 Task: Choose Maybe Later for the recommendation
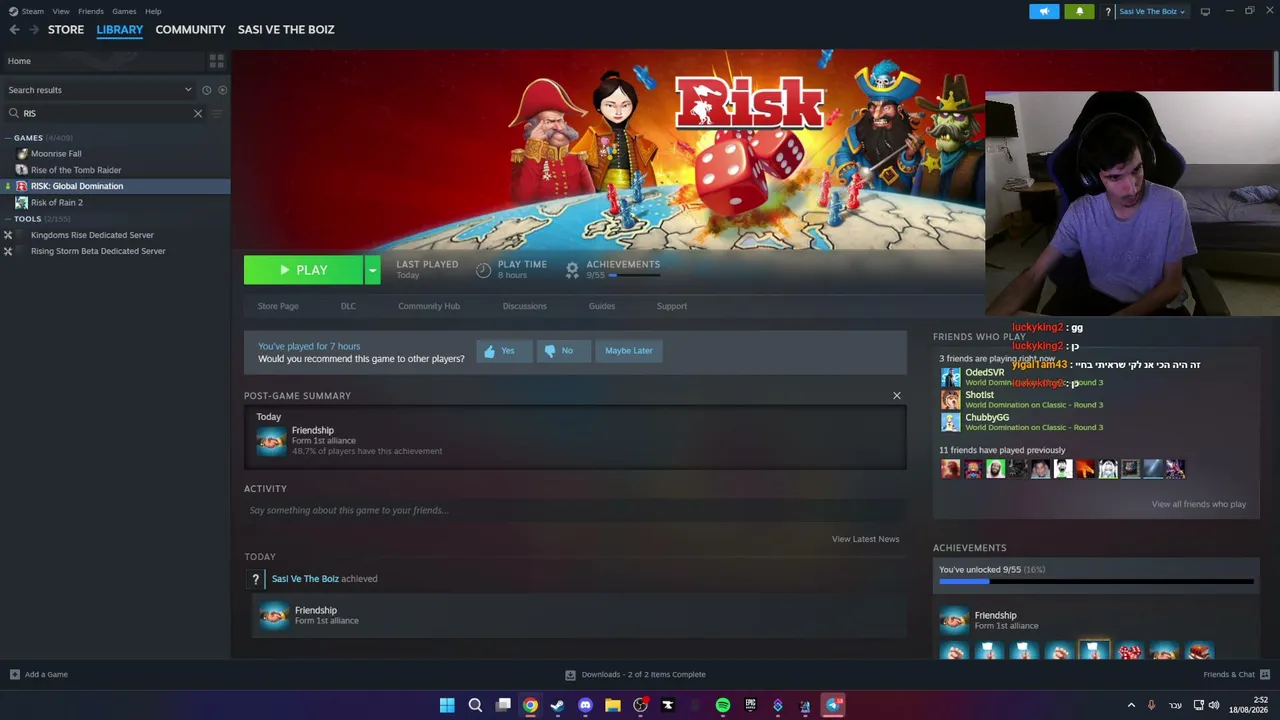629,351
